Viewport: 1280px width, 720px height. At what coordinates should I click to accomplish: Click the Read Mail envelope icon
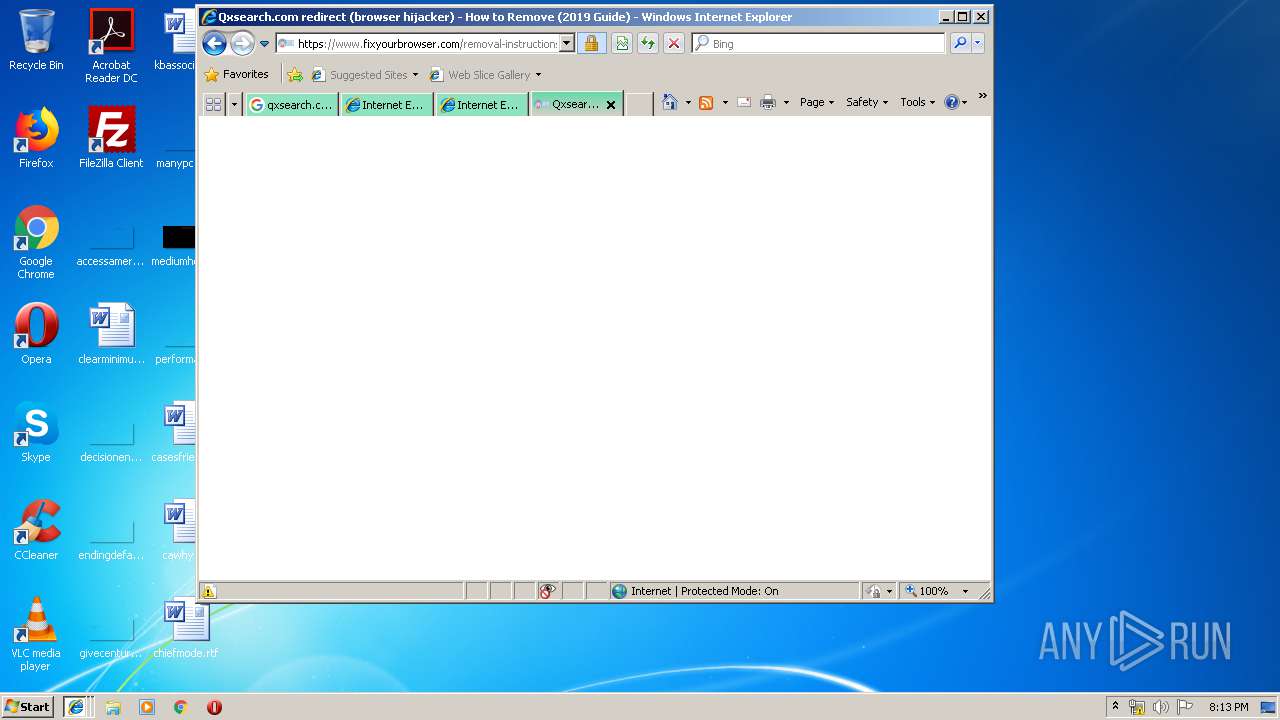tap(744, 102)
